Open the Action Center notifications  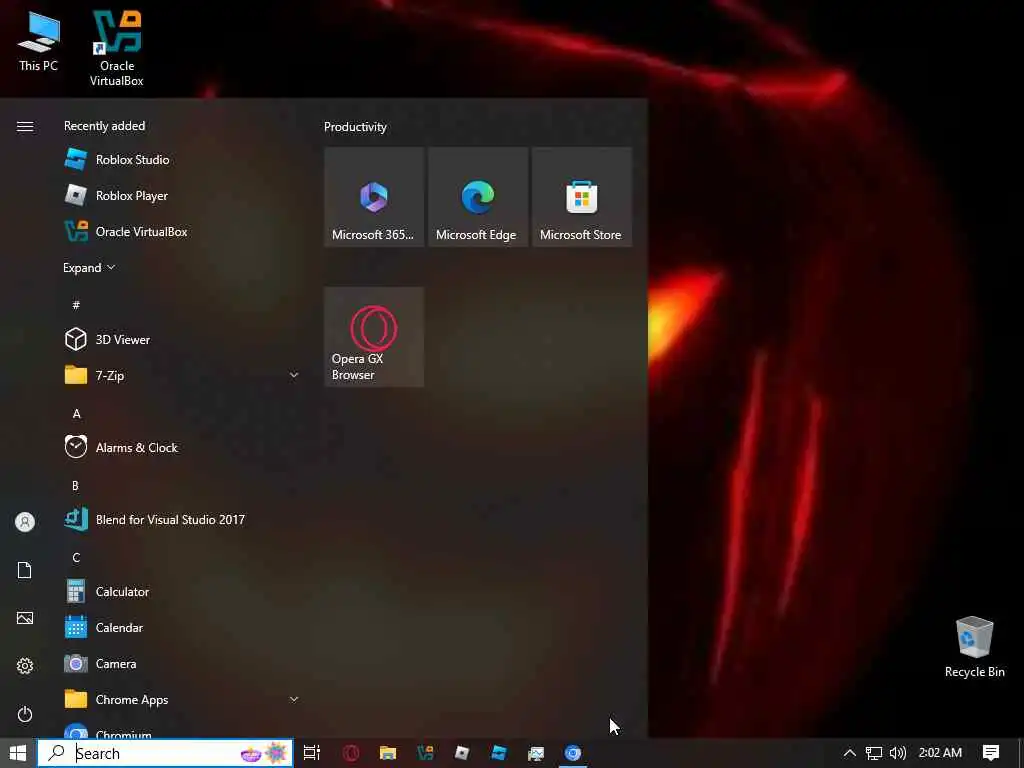point(991,753)
